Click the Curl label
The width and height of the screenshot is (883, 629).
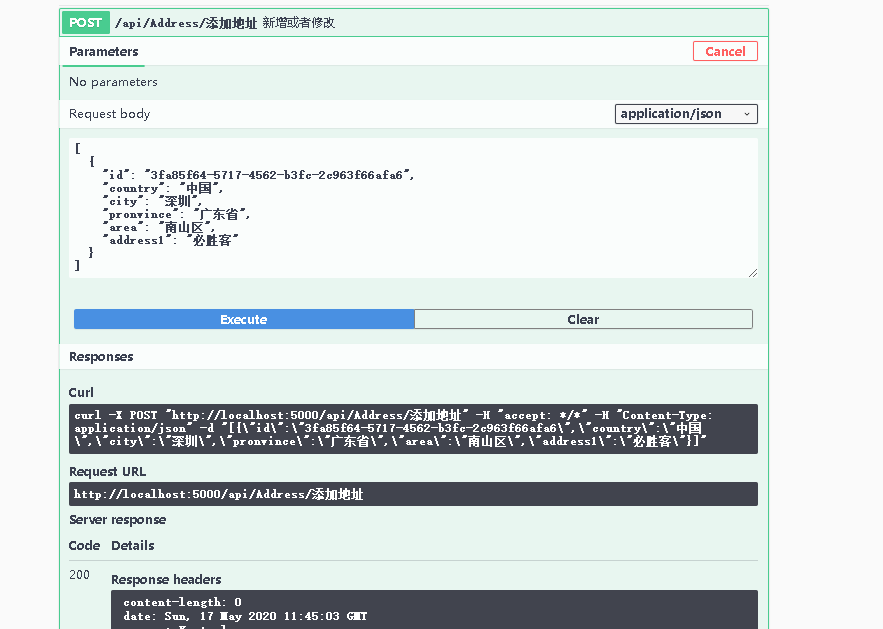(x=81, y=392)
